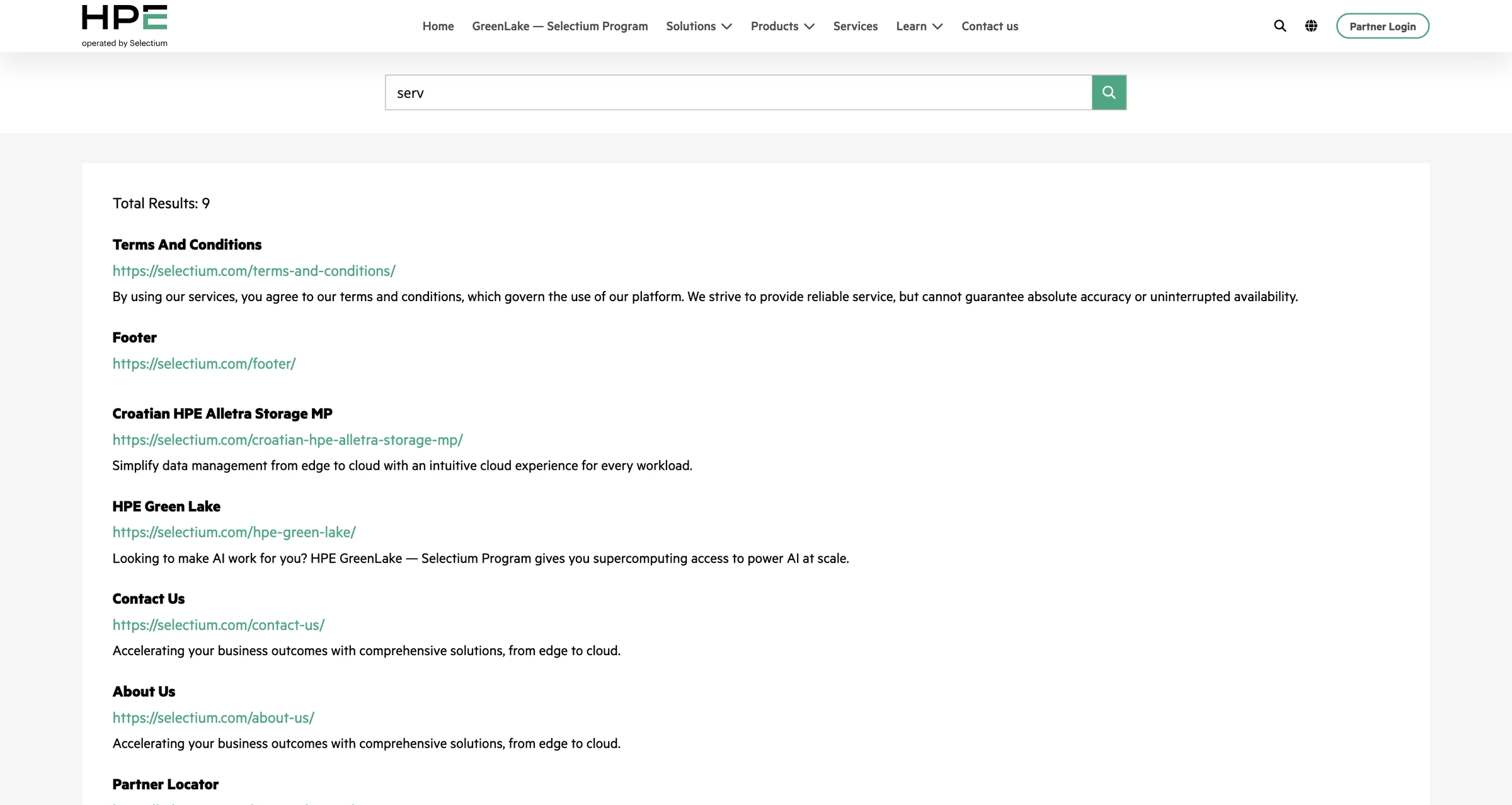Viewport: 1512px width, 805px height.
Task: Open the terms-and-conditions URL link
Action: (254, 271)
